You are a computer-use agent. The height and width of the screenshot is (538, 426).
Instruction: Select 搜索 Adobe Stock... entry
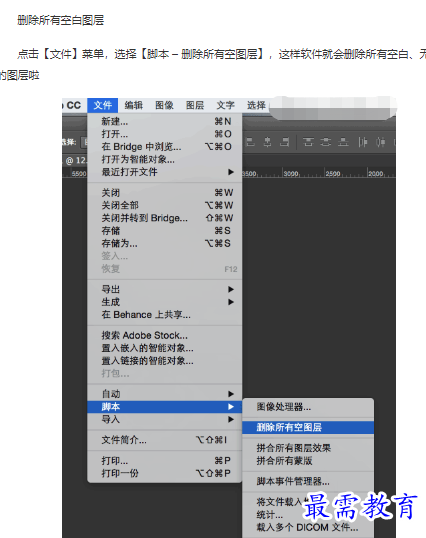coord(165,336)
